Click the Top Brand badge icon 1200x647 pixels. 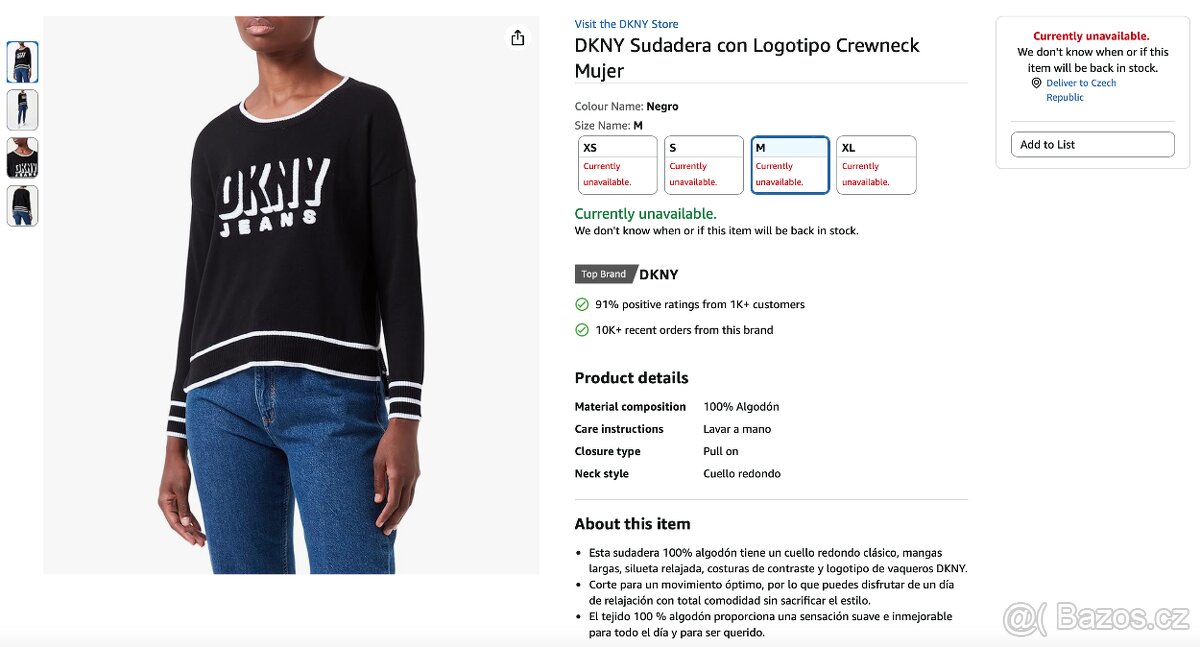602,273
